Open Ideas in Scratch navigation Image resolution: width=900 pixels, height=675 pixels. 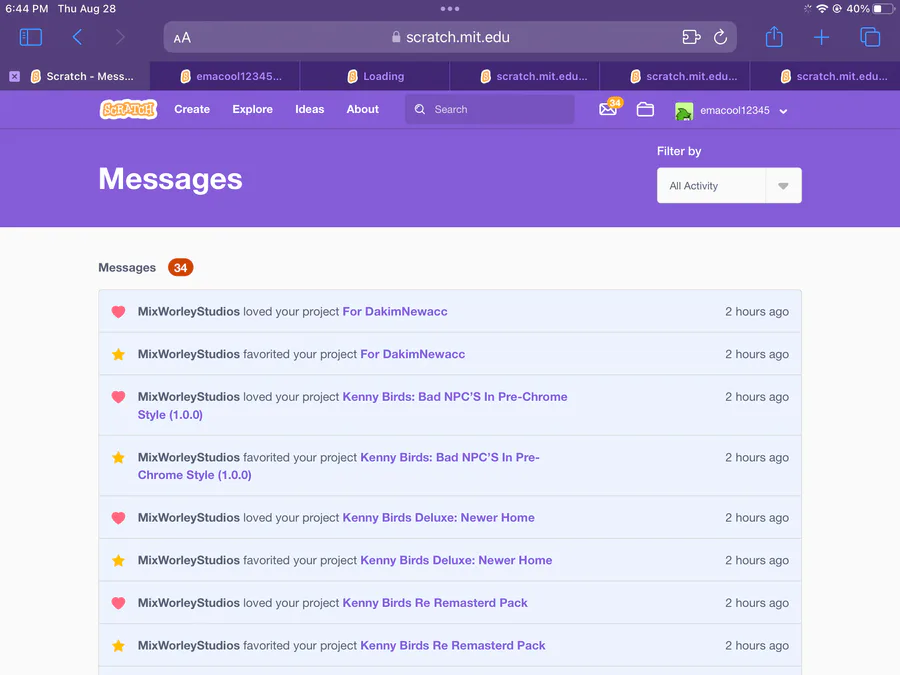309,109
